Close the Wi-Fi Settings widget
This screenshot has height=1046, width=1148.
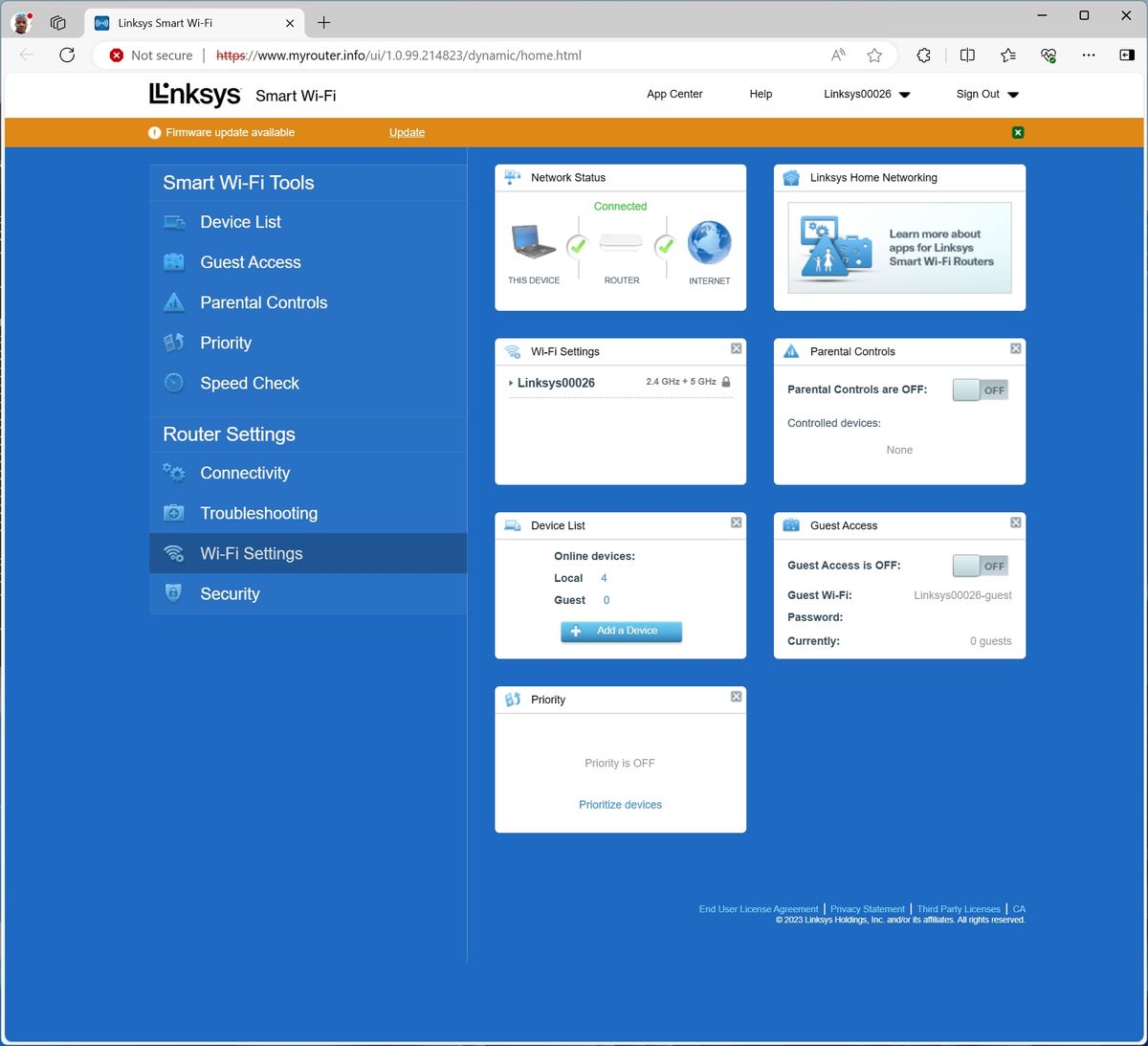click(x=736, y=348)
